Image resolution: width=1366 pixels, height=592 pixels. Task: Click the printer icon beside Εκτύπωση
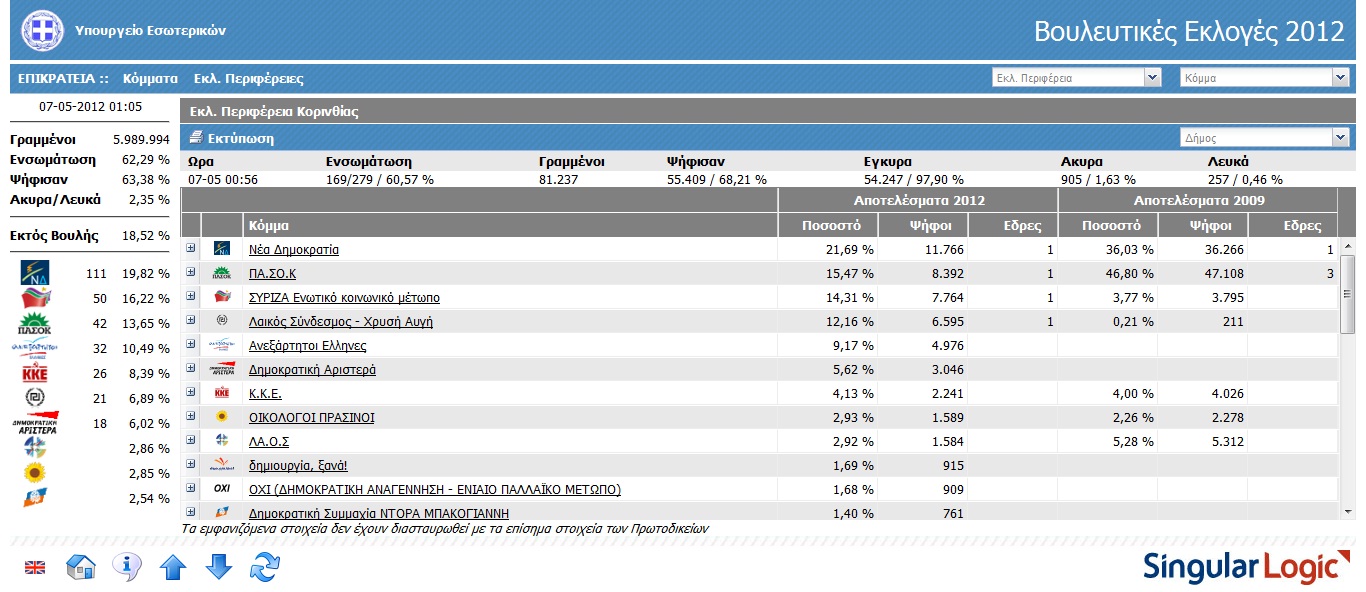[196, 138]
